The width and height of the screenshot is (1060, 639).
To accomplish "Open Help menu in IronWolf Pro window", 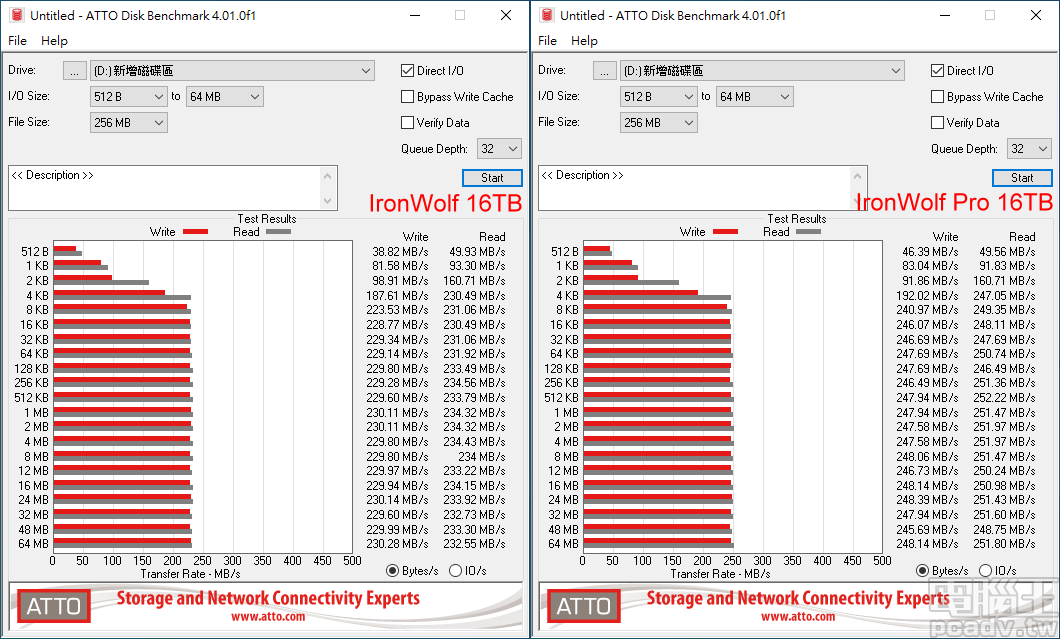I will click(x=584, y=41).
